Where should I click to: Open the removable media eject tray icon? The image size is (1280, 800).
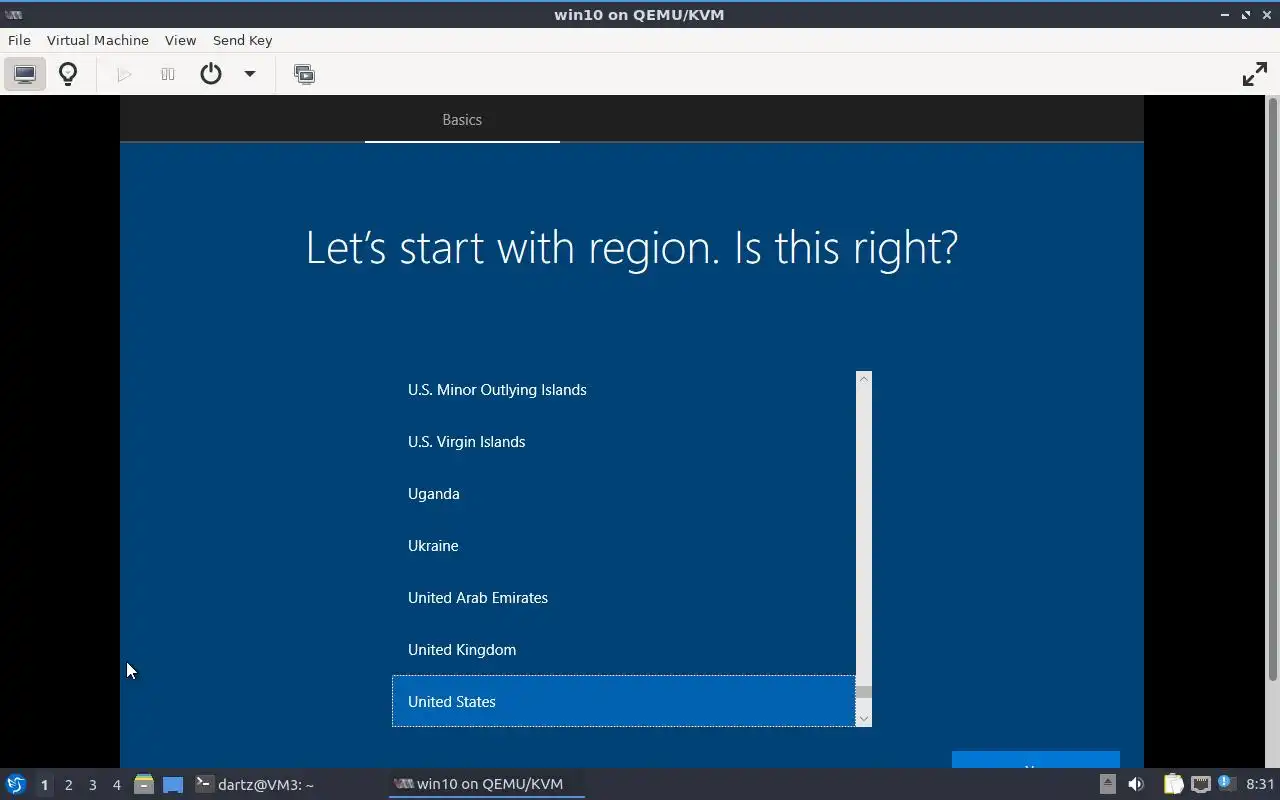(1107, 784)
